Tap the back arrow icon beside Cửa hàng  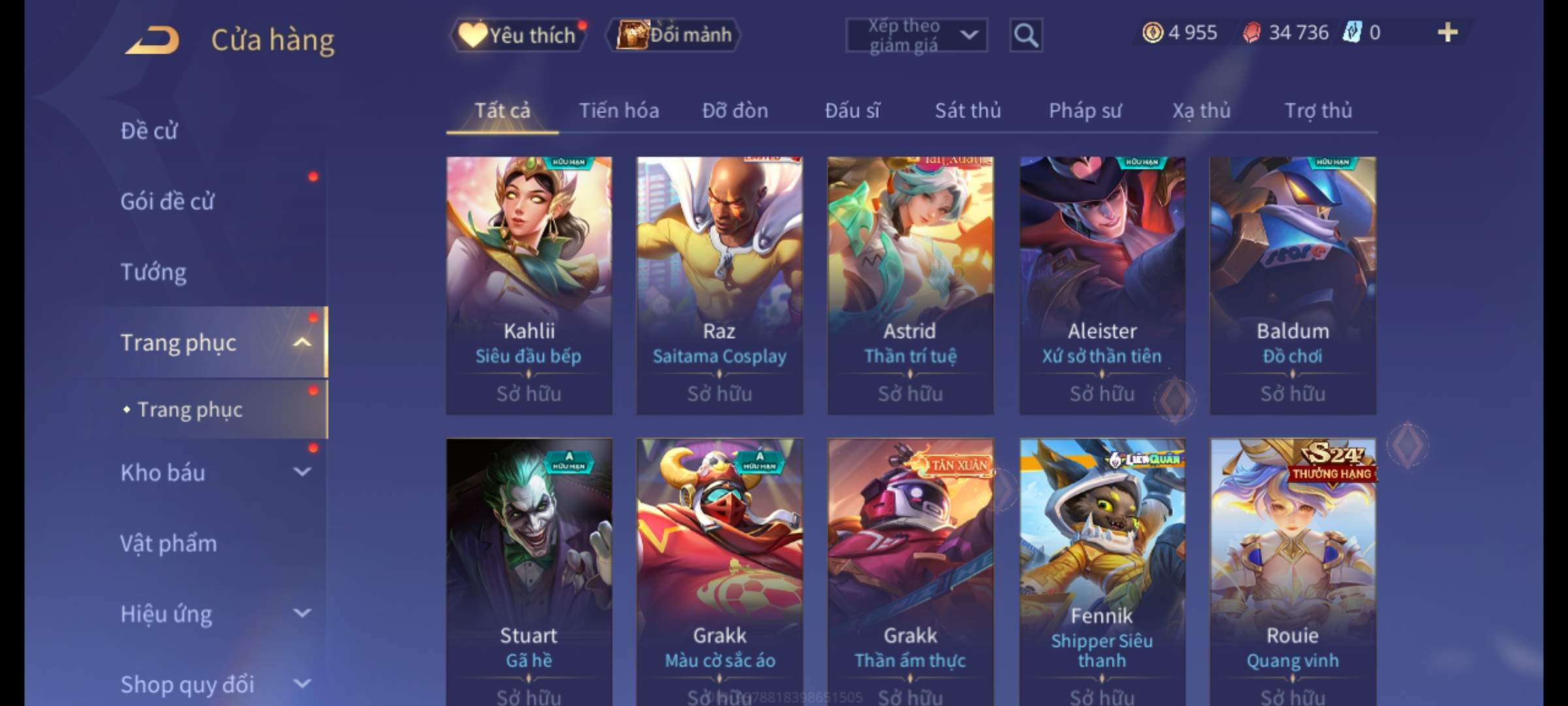[152, 40]
